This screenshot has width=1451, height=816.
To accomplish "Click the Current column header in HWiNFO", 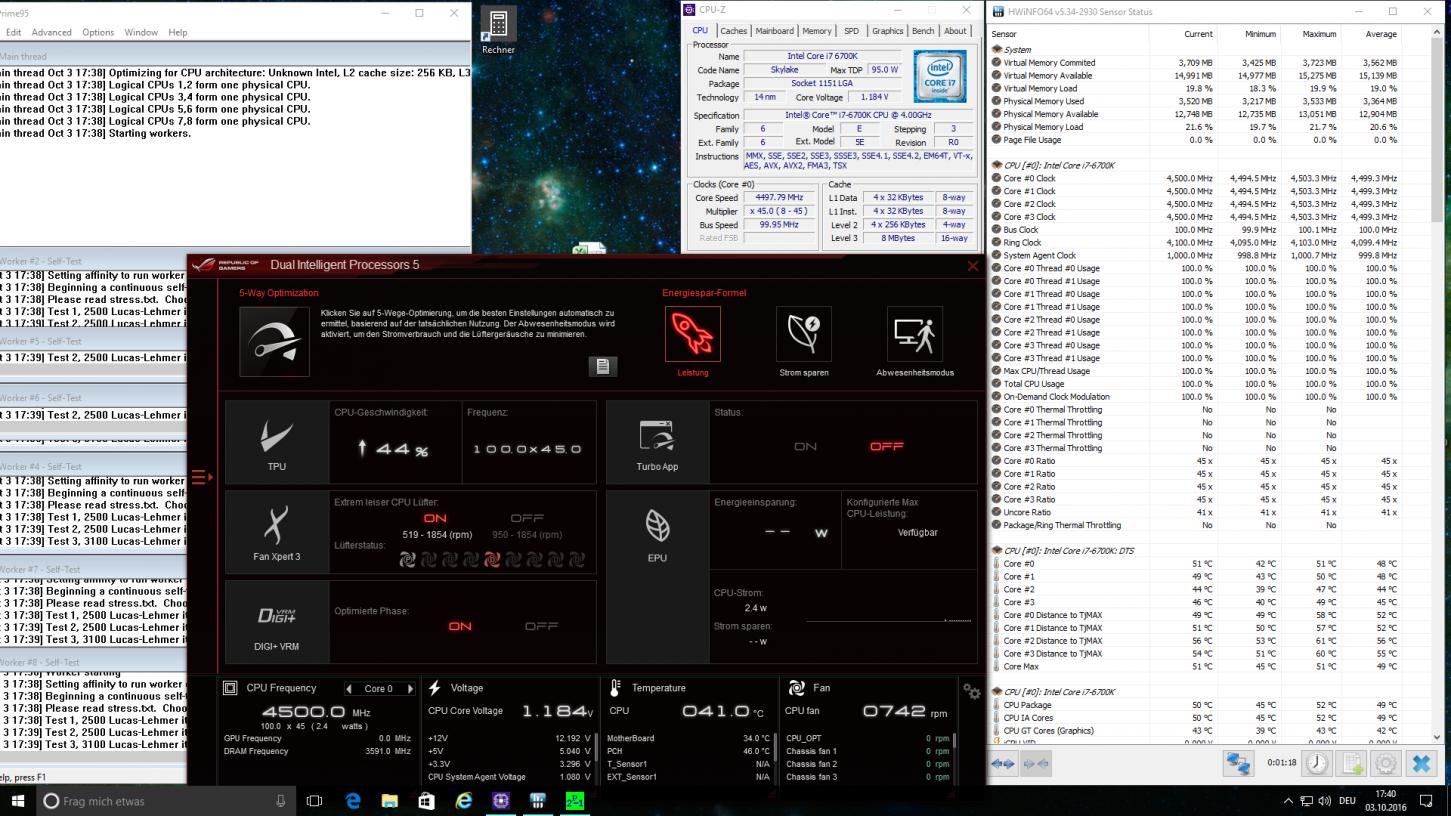I will (x=1183, y=34).
